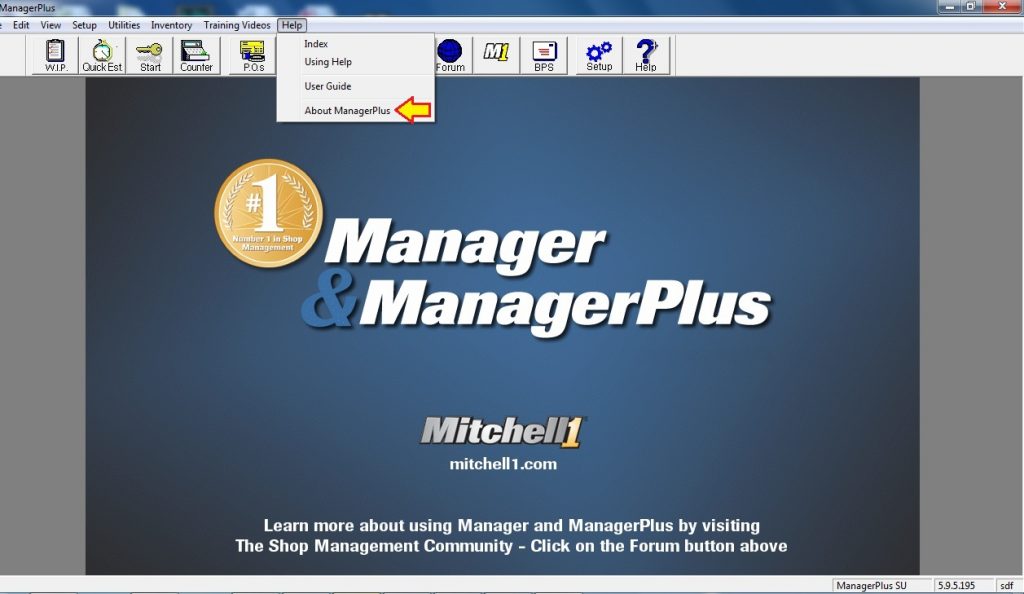This screenshot has width=1024, height=594.
Task: Click the Quick Est stopwatch icon
Action: click(102, 55)
